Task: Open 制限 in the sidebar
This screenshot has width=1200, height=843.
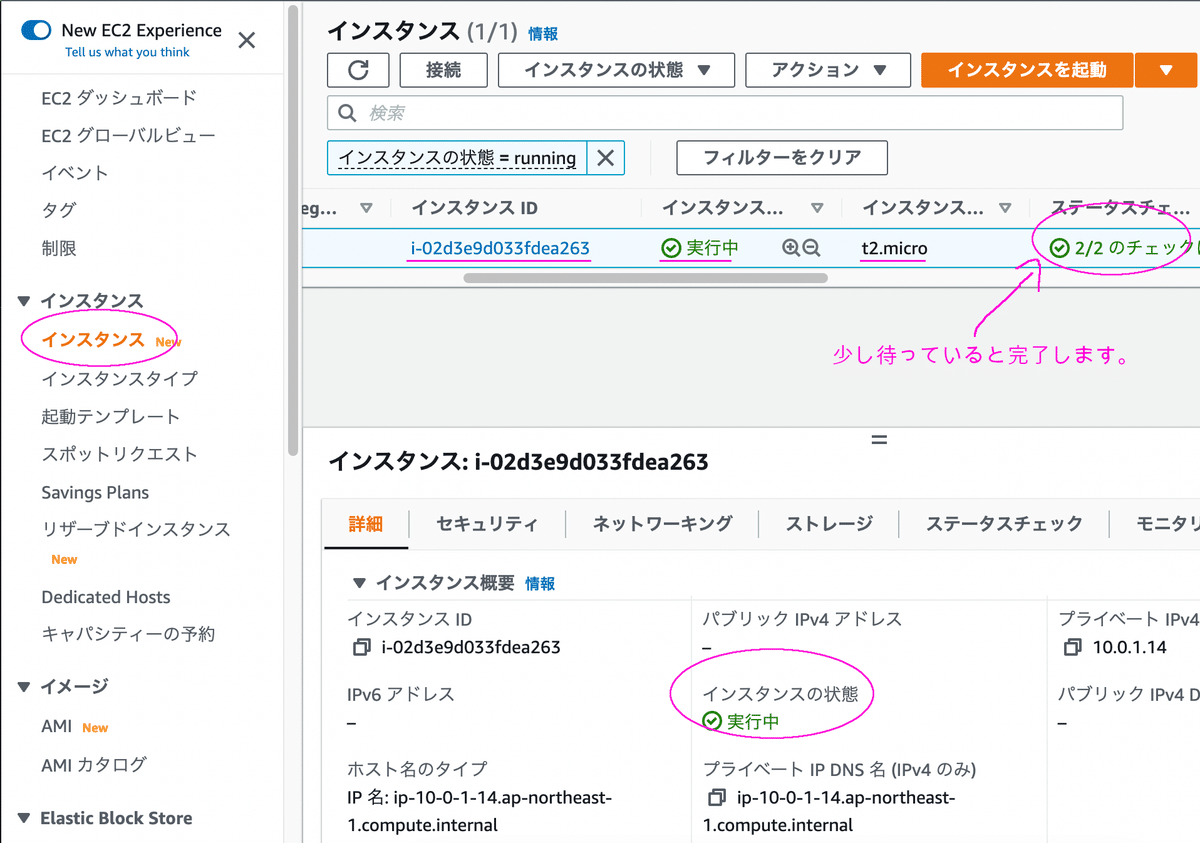Action: click(58, 248)
